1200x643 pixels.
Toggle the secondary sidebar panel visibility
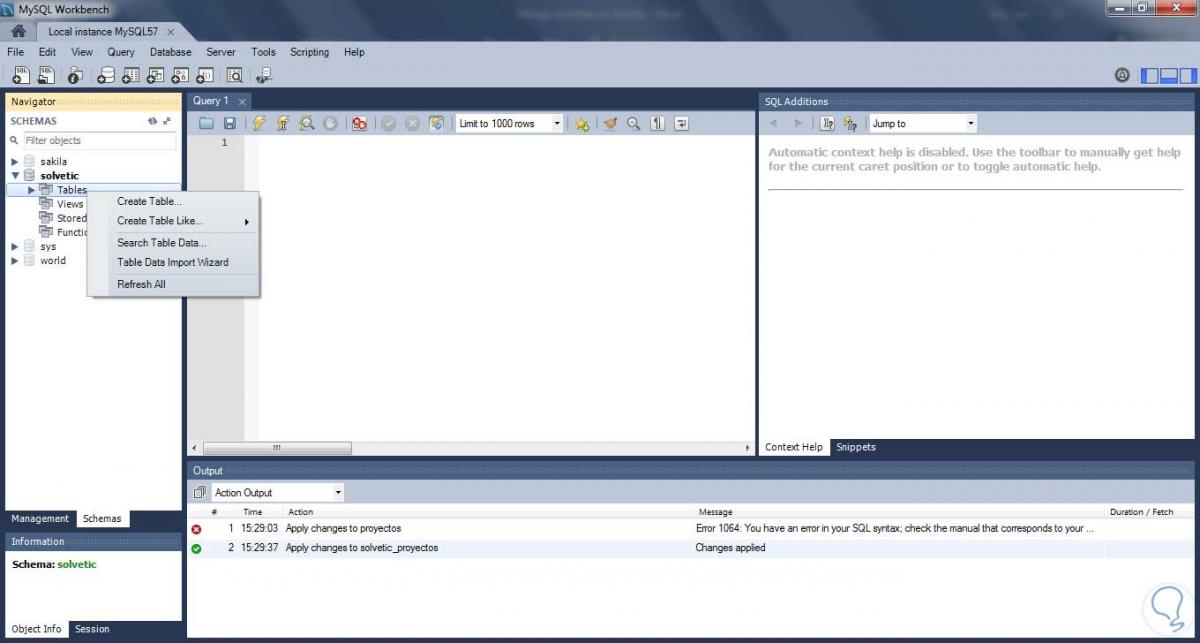[x=1187, y=75]
